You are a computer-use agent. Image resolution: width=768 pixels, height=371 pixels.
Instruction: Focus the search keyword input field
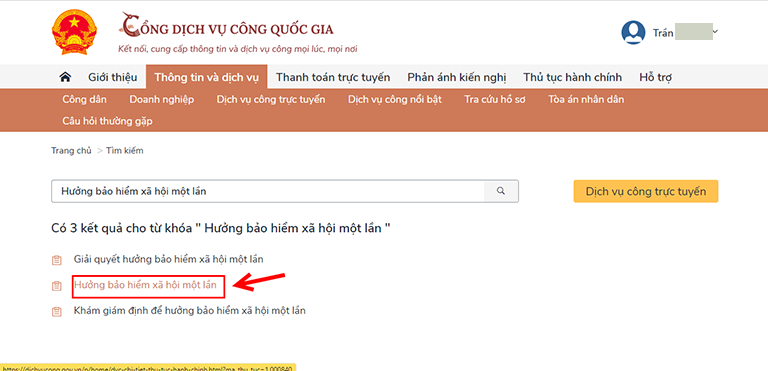(x=267, y=191)
